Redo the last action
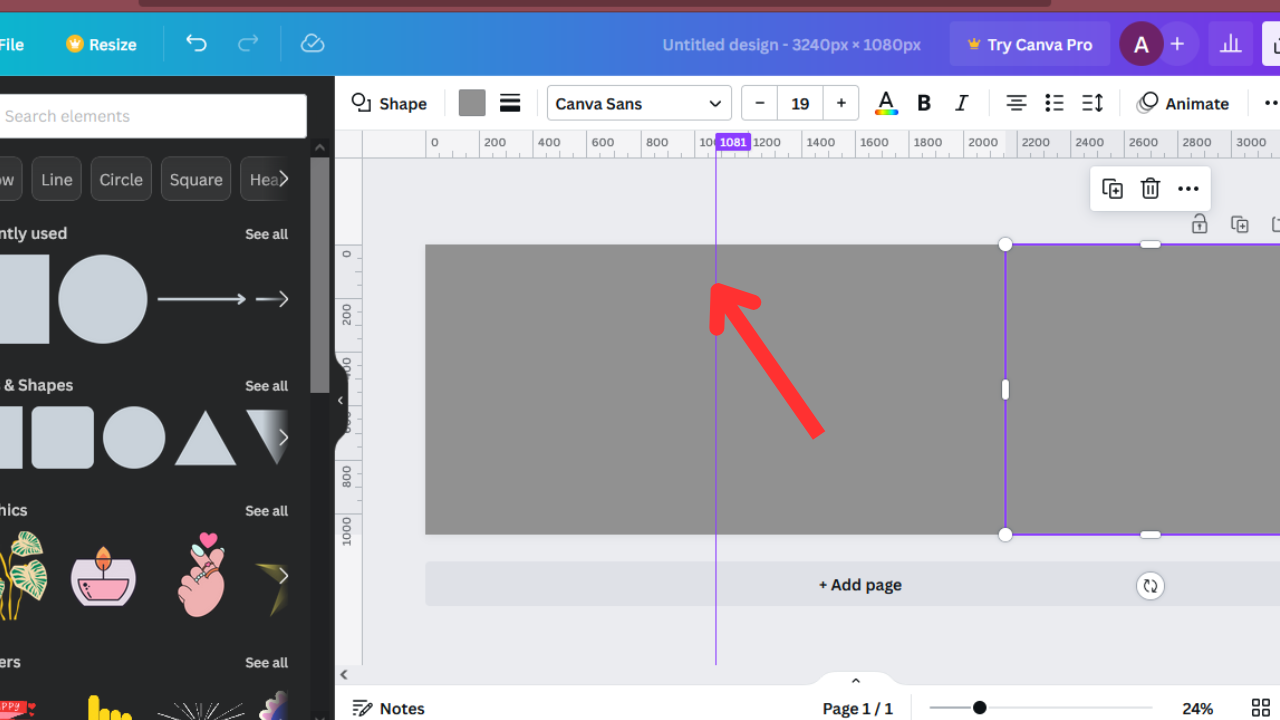Viewport: 1280px width, 720px height. pos(248,44)
